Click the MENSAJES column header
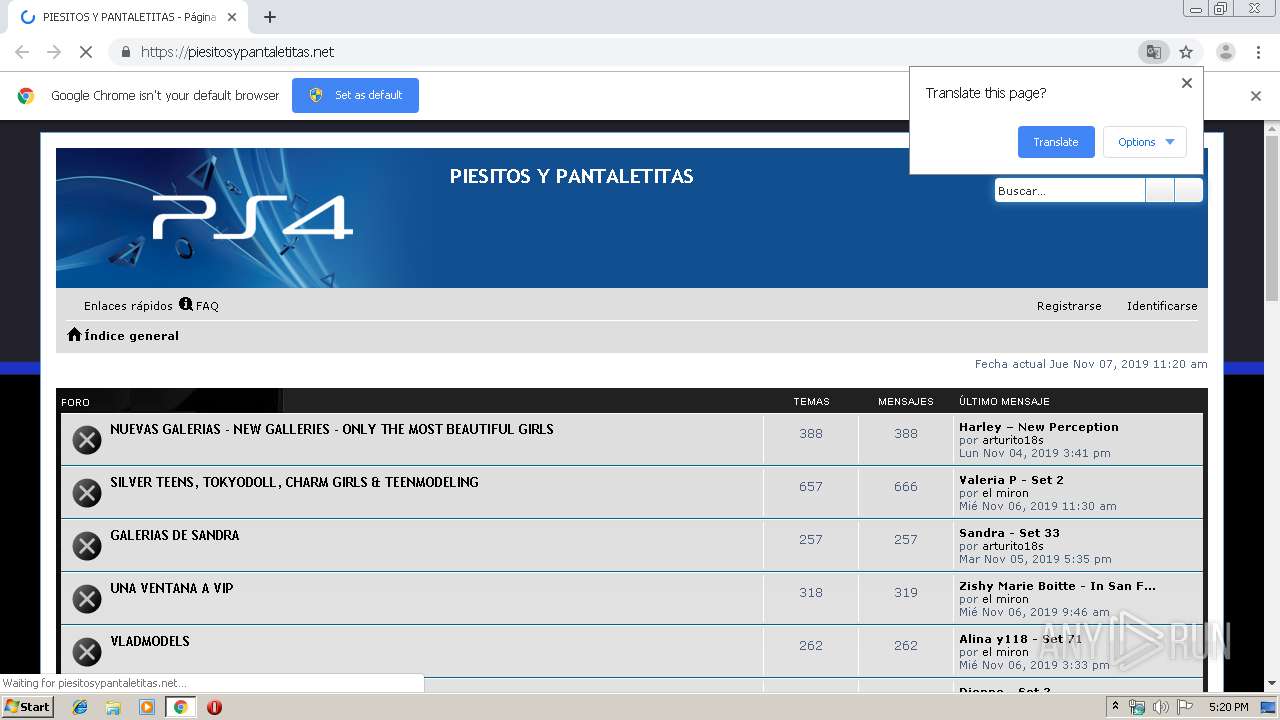The image size is (1280, 720). (906, 401)
